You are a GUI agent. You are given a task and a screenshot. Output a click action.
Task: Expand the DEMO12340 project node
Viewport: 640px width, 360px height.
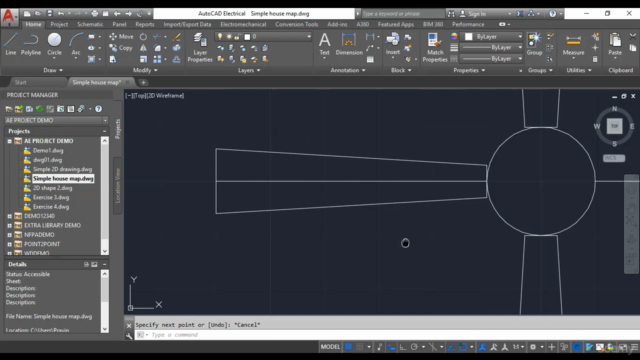pos(9,216)
